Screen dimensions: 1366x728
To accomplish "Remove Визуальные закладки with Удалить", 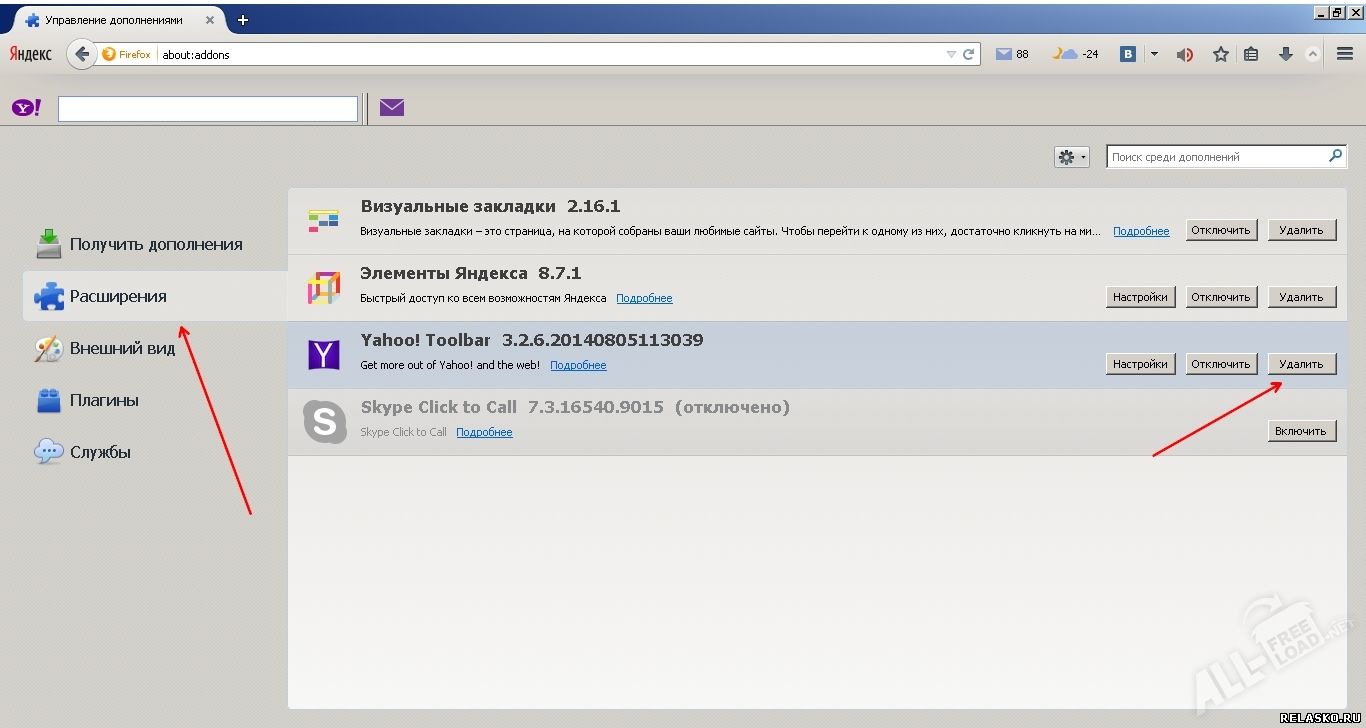I will coord(1301,230).
